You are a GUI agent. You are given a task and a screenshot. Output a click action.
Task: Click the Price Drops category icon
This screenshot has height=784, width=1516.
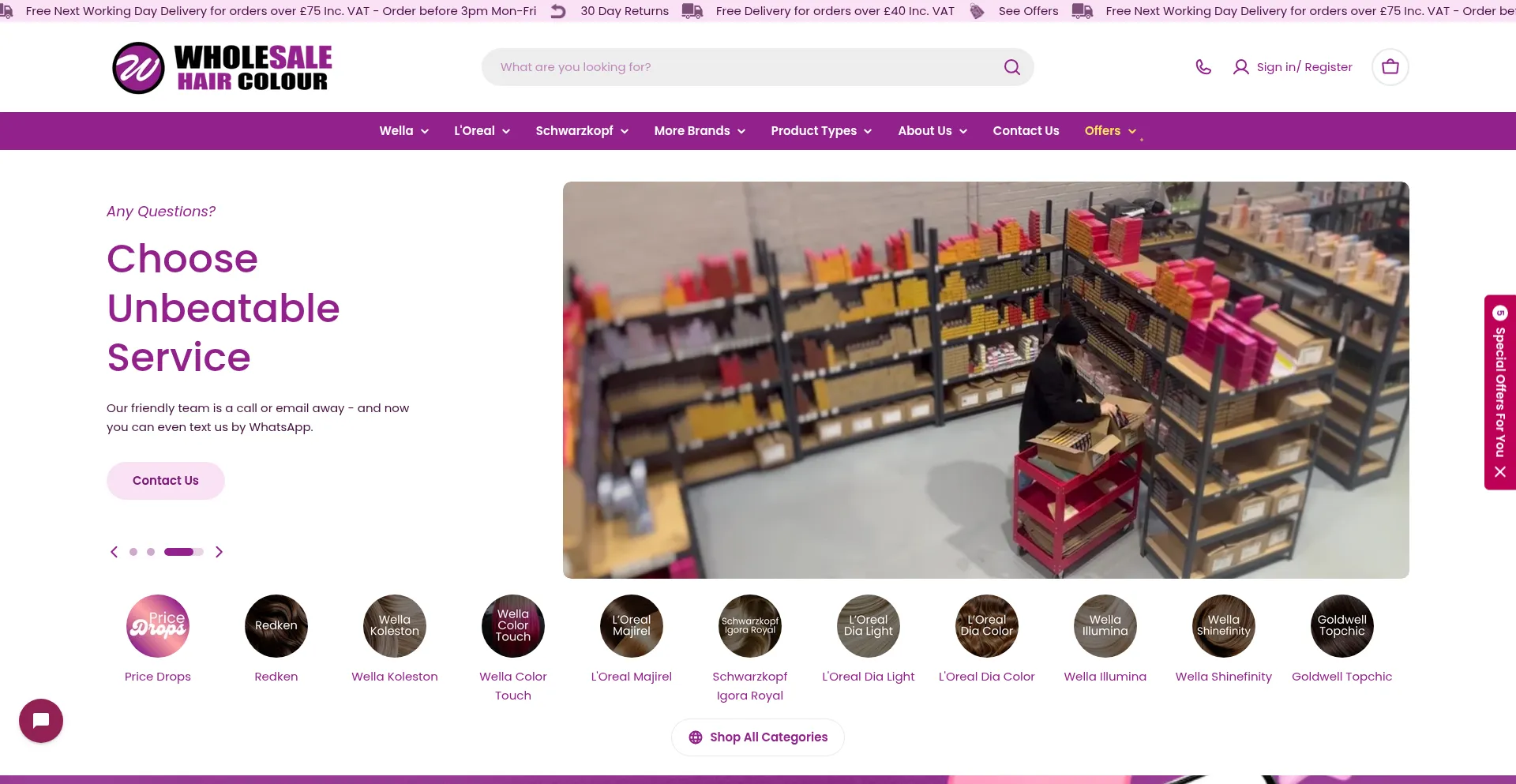pyautogui.click(x=158, y=626)
